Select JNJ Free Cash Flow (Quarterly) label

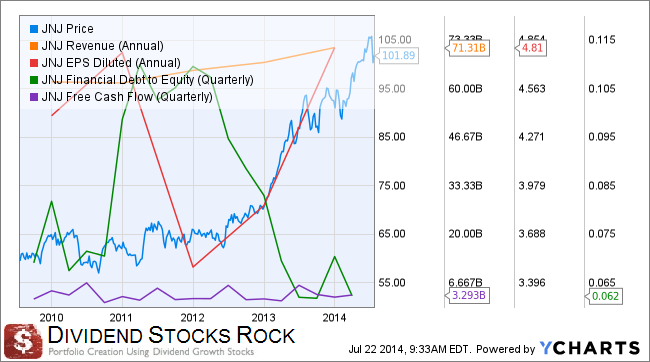coord(127,97)
